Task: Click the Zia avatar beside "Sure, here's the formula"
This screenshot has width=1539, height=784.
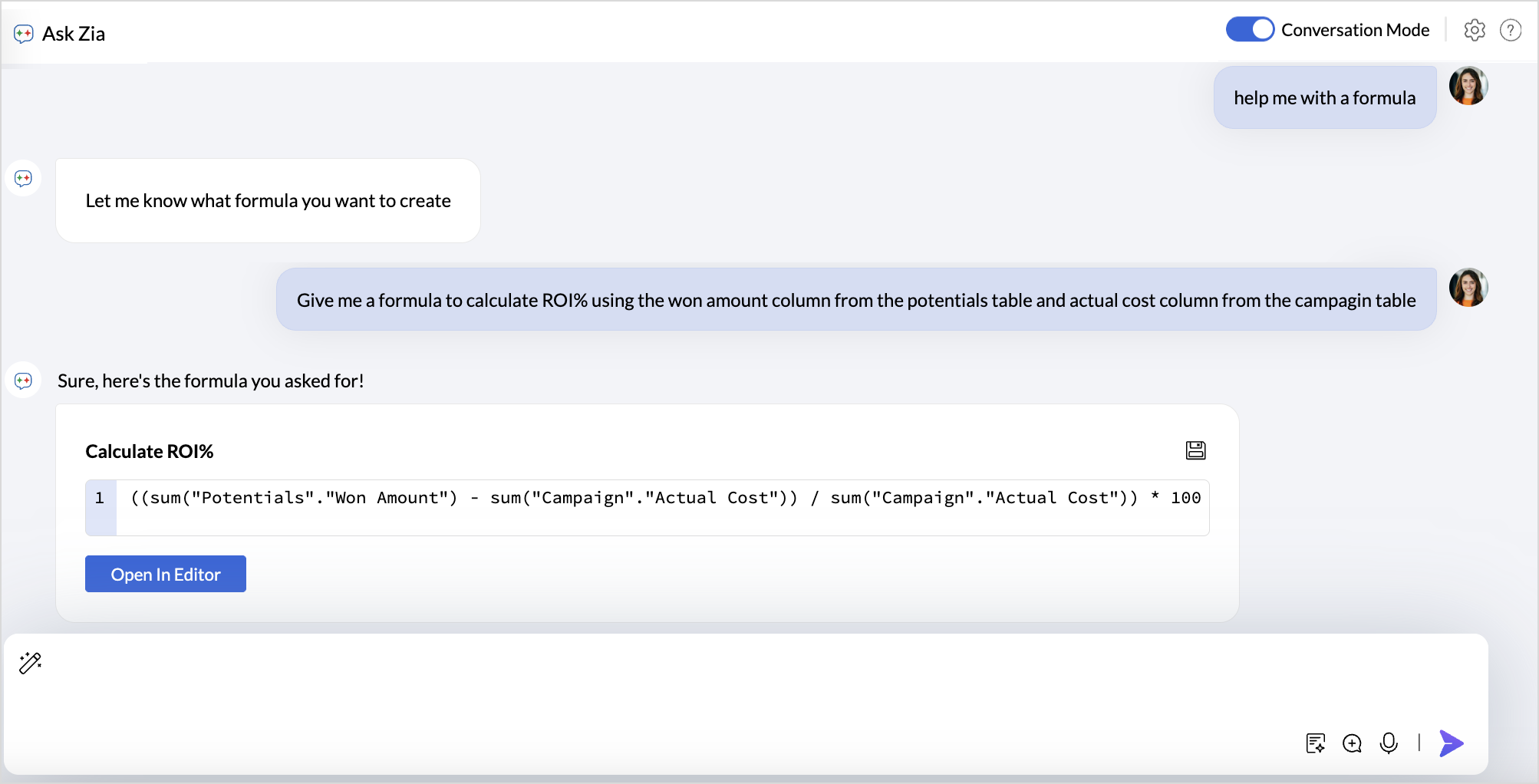Action: click(x=24, y=380)
